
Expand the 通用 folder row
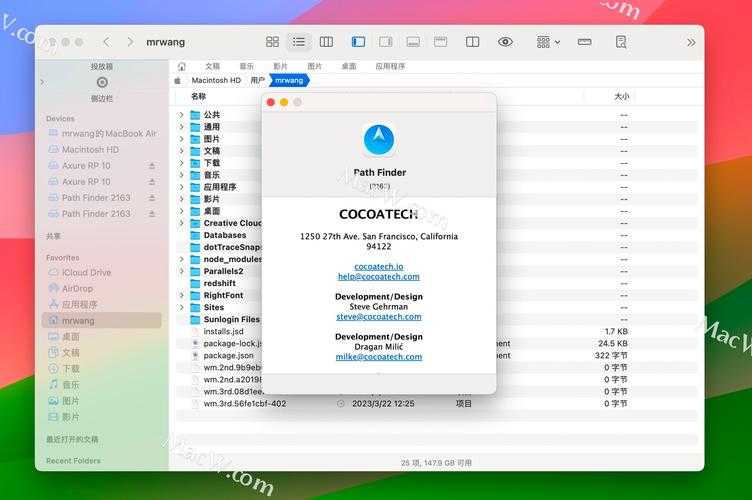(181, 127)
